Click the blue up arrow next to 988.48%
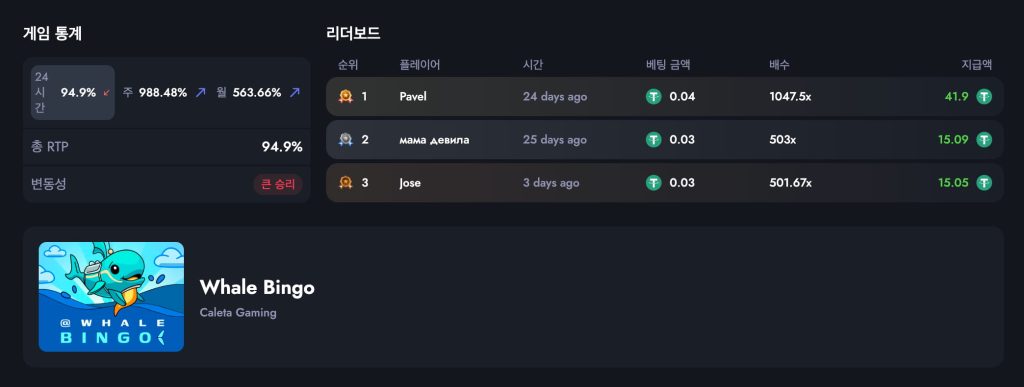 click(x=200, y=93)
